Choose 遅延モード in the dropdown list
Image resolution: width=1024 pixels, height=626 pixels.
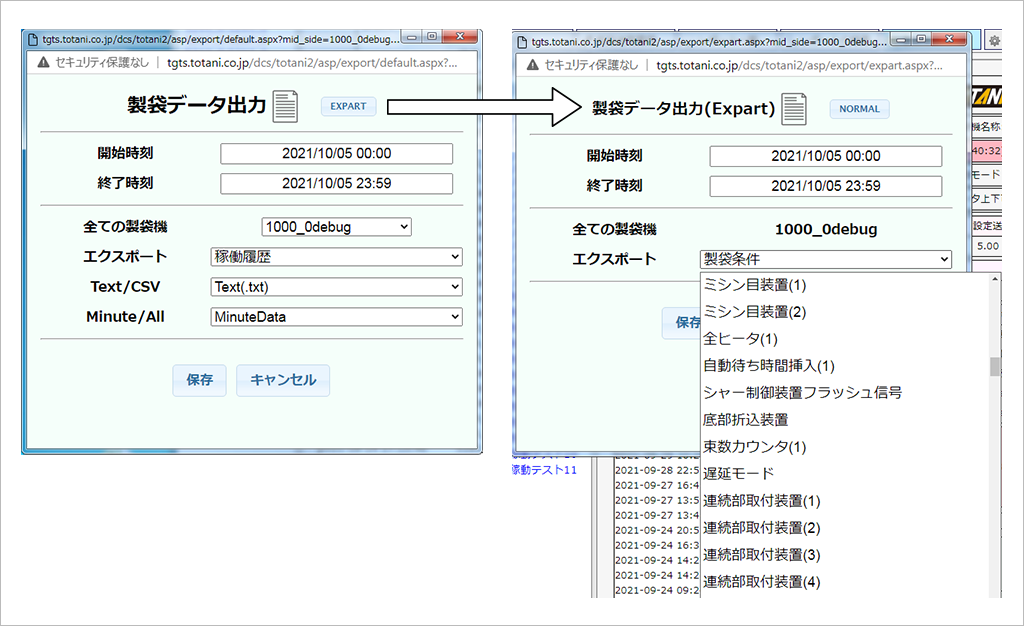pos(738,473)
